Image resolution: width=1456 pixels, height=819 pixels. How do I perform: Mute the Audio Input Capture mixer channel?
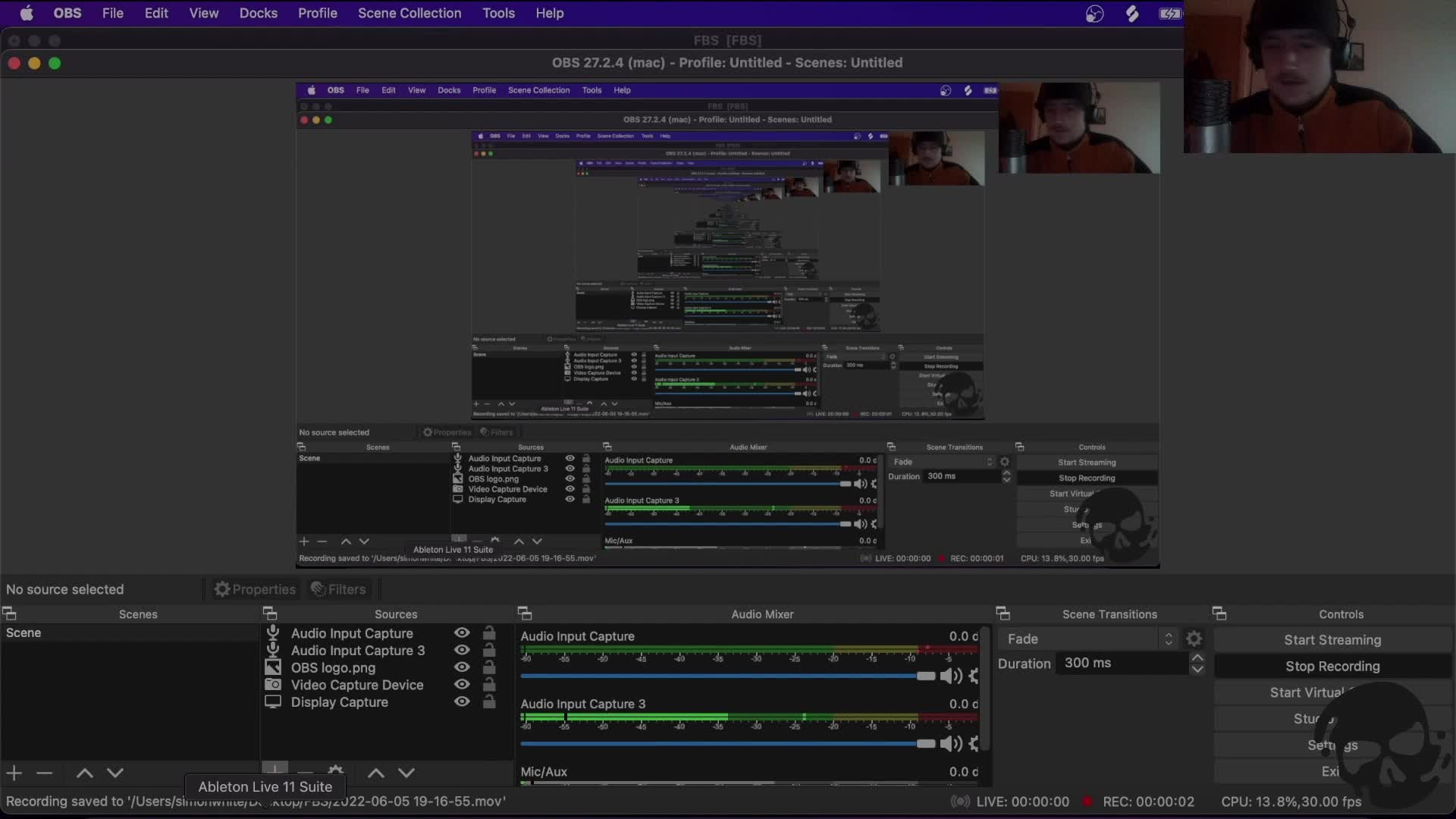[x=951, y=676]
